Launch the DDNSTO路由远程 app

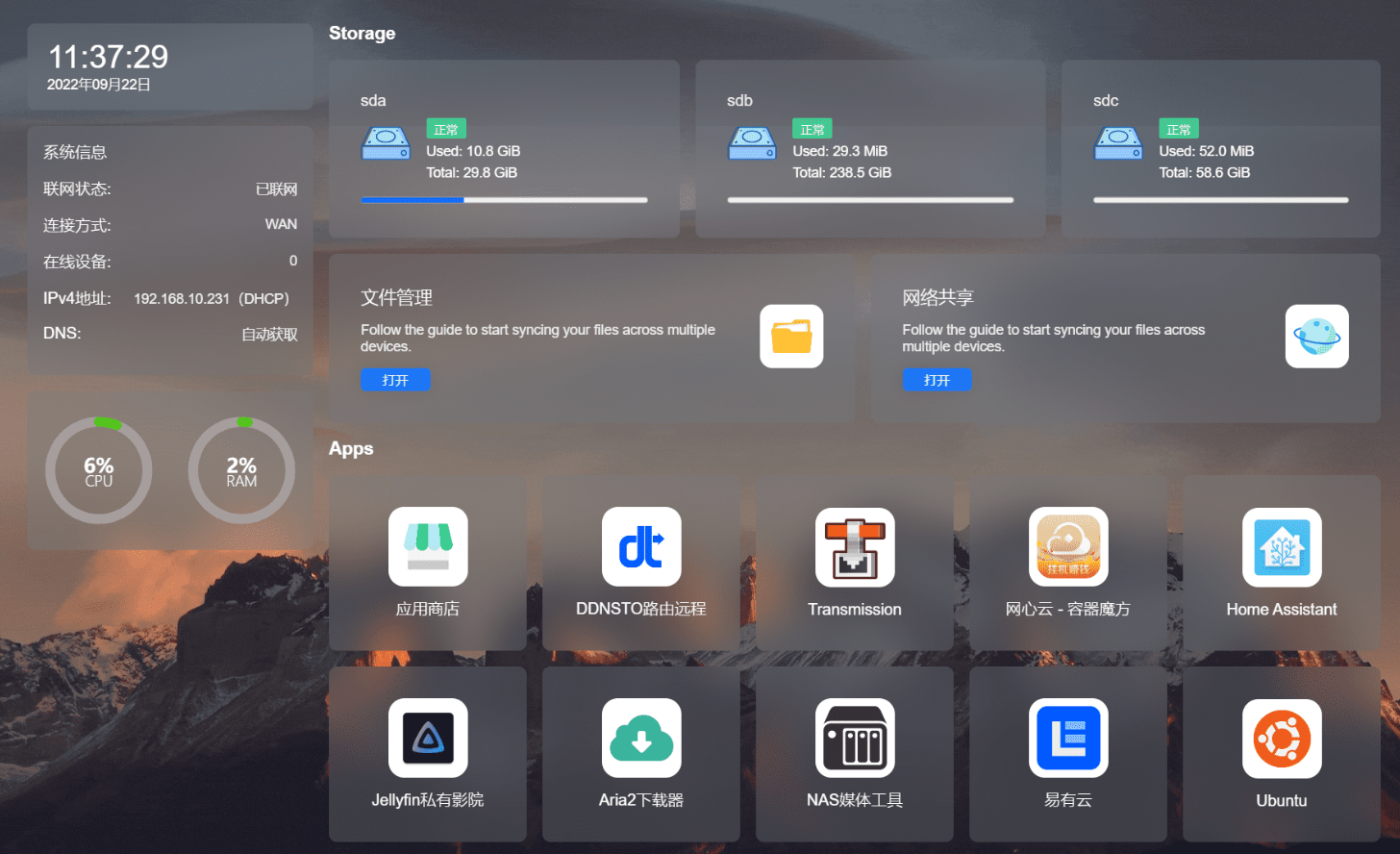641,546
